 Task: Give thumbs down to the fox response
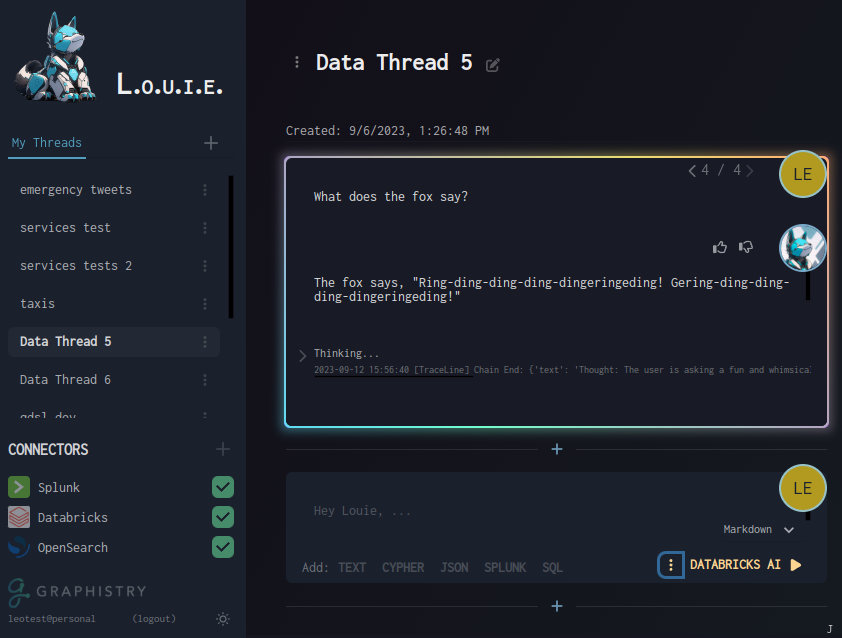click(x=746, y=247)
